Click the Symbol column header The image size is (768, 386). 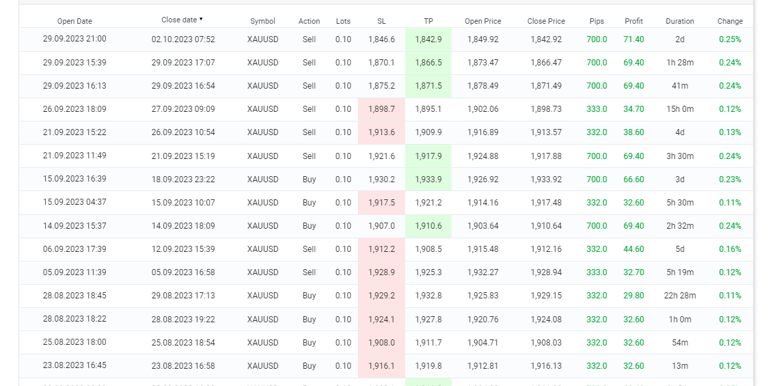263,21
